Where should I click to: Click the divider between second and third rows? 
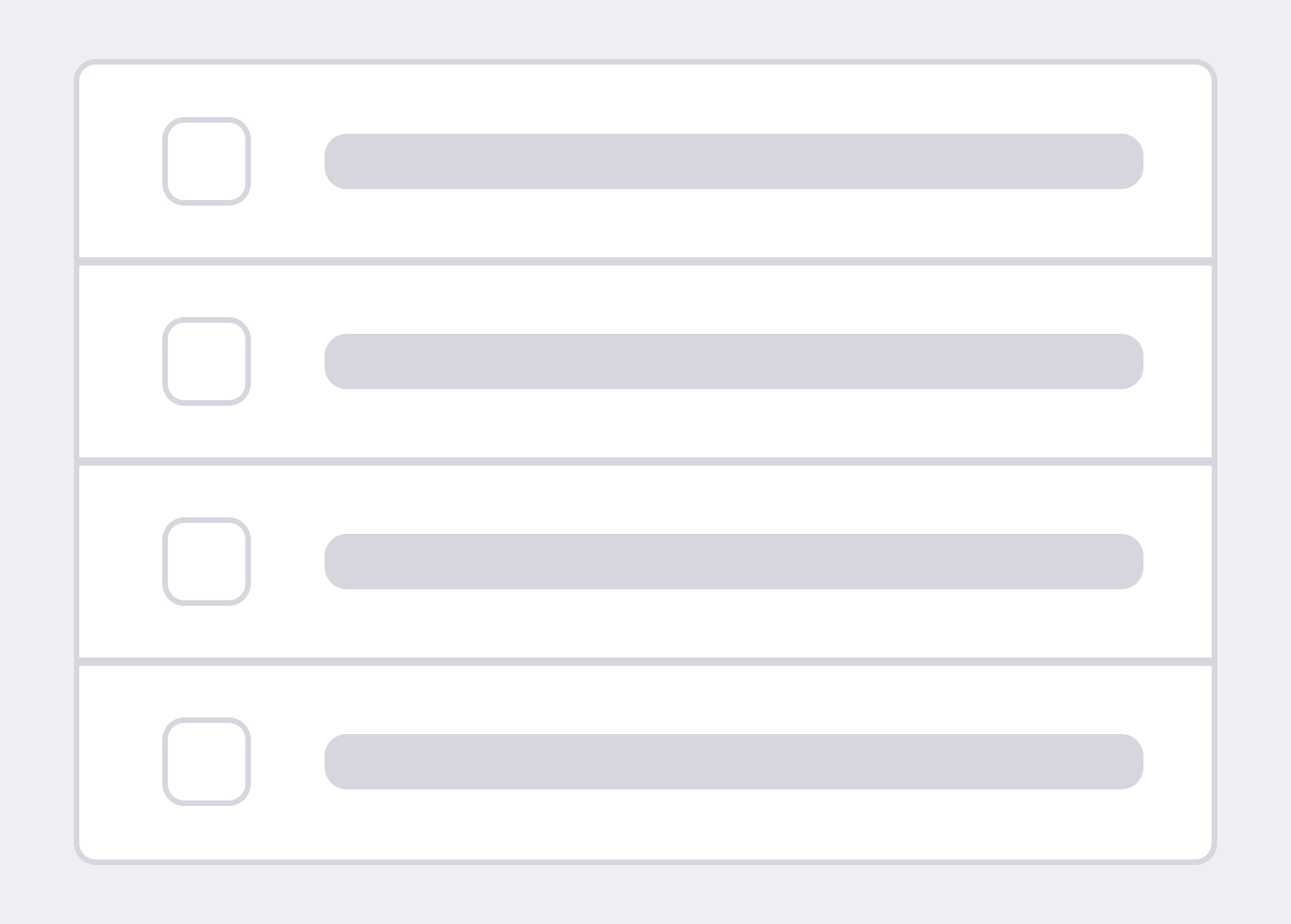645,461
